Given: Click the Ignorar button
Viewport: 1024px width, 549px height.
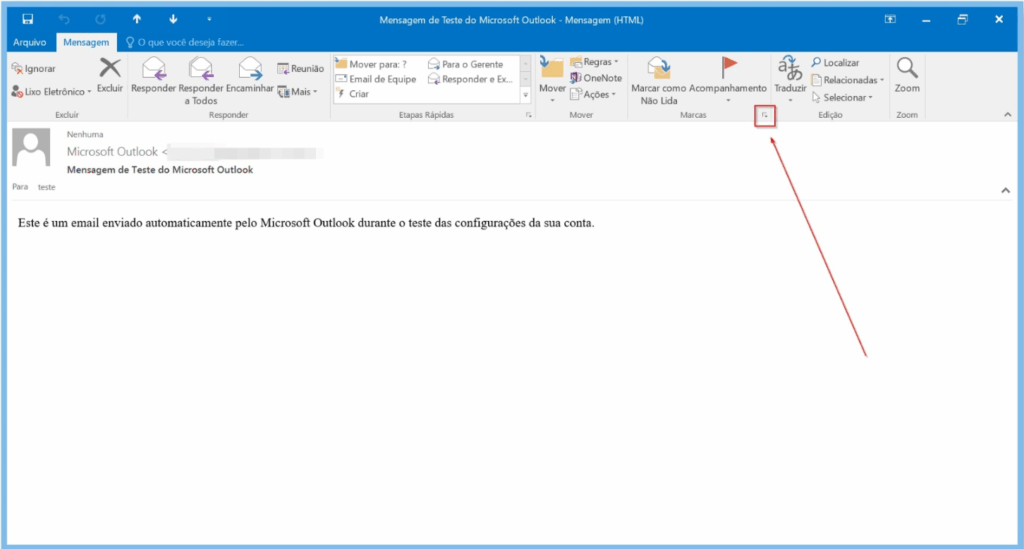Looking at the screenshot, I should [34, 69].
